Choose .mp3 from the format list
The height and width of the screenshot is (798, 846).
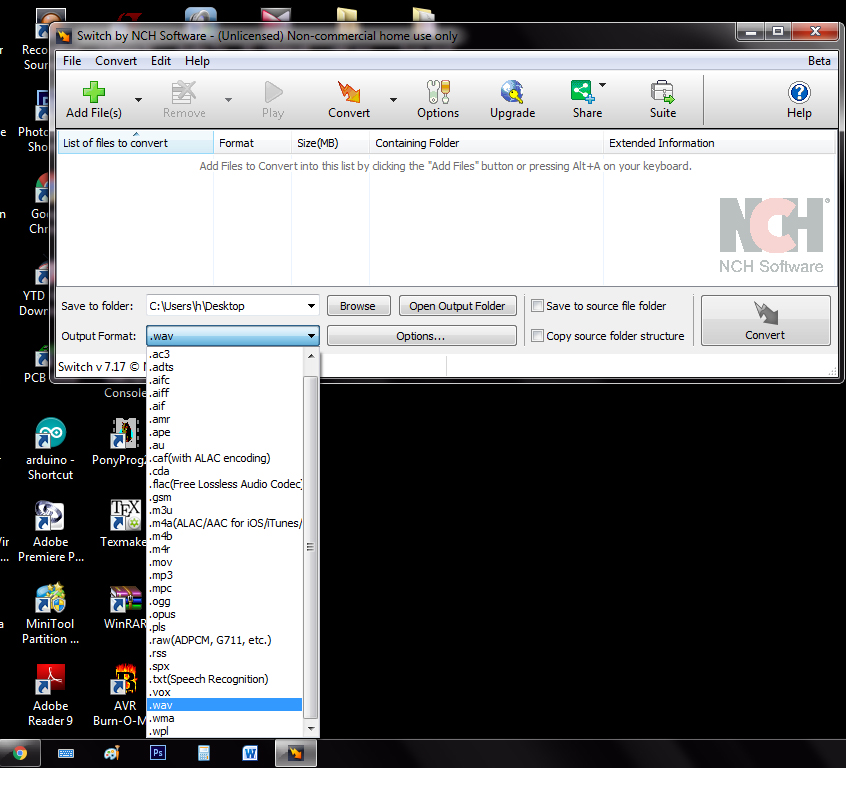tap(224, 575)
